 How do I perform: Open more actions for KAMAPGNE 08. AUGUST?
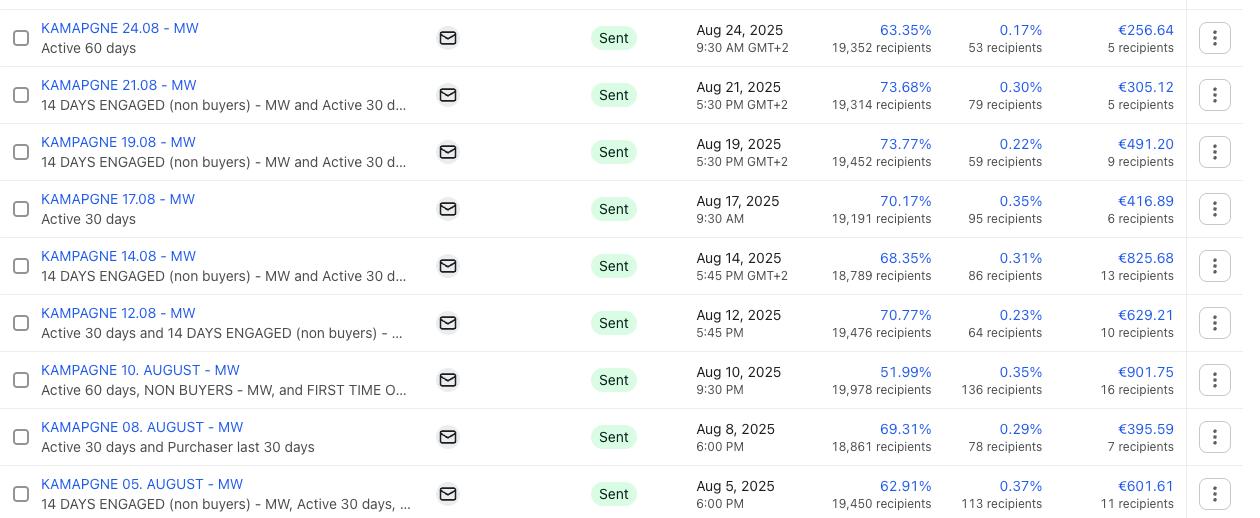click(x=1214, y=437)
